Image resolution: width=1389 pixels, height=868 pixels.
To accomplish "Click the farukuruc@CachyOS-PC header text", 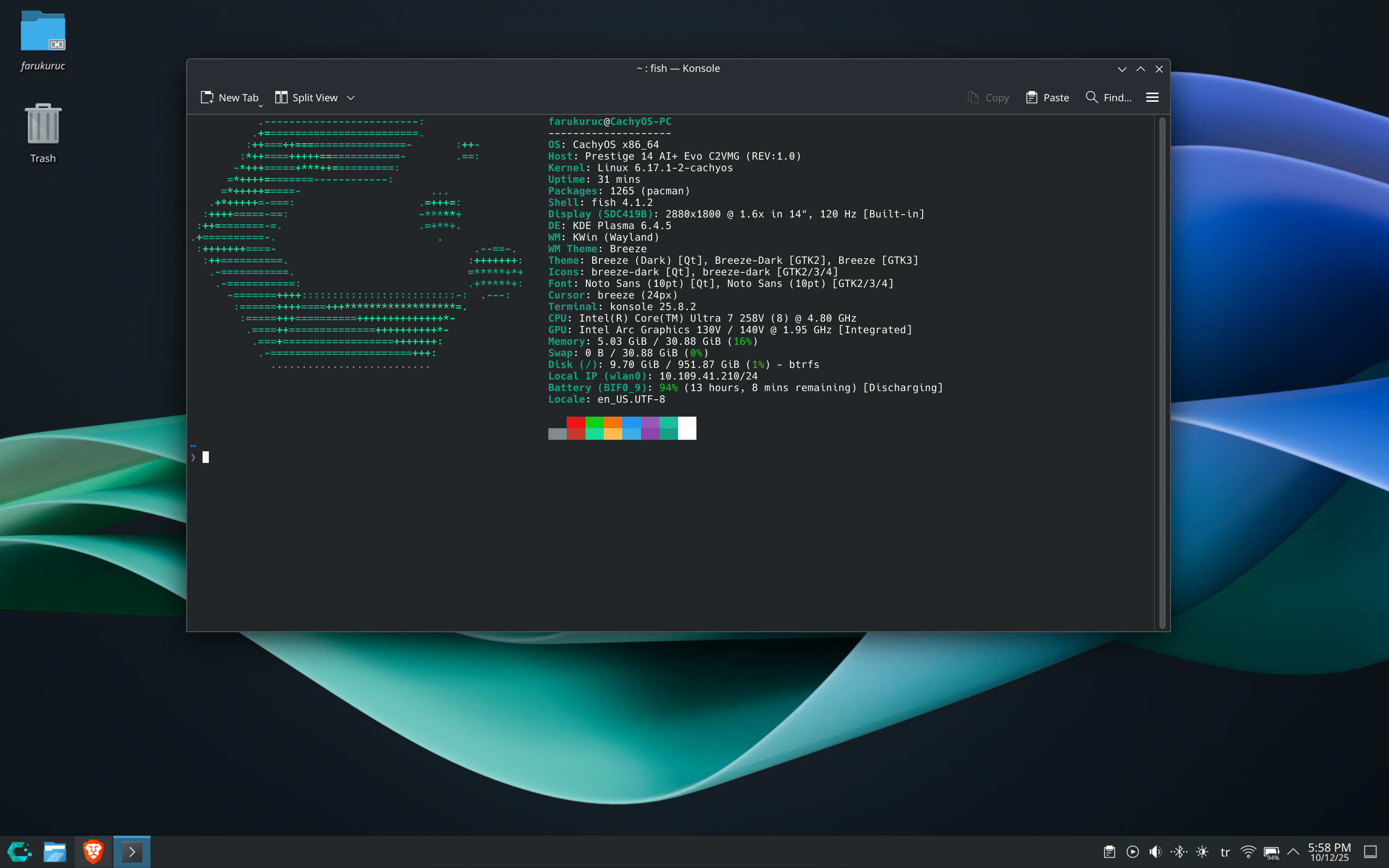I will click(610, 122).
